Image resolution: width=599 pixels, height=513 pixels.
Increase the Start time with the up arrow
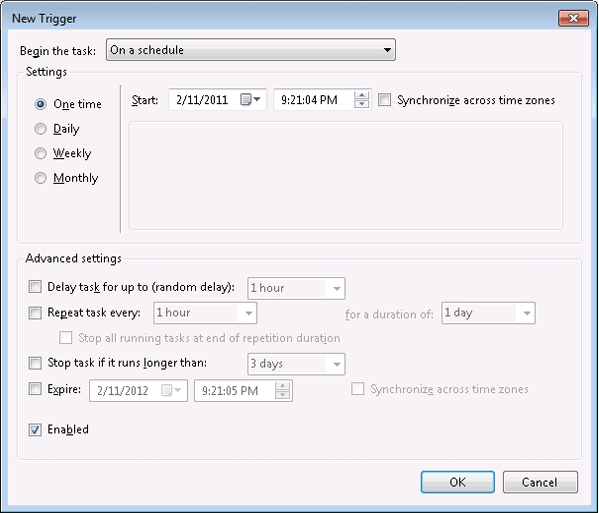[x=361, y=95]
